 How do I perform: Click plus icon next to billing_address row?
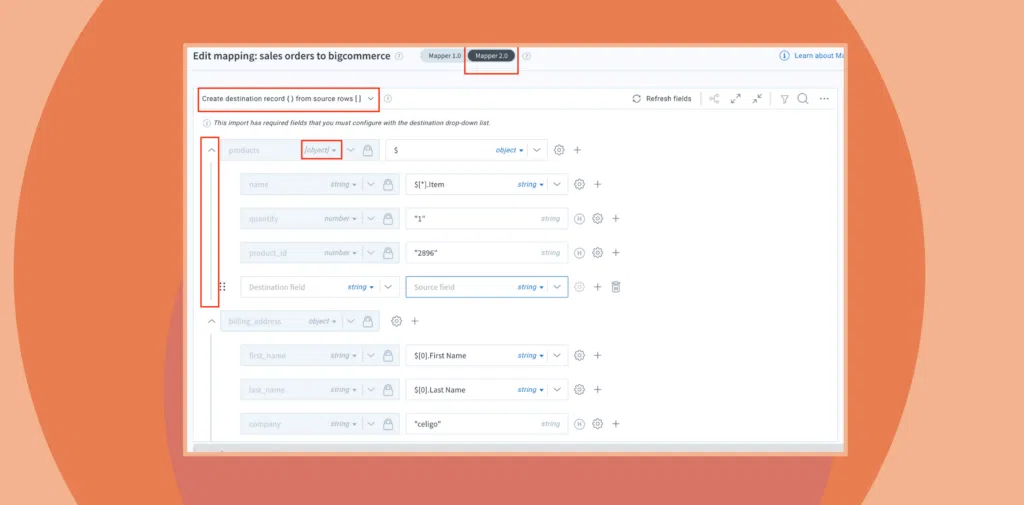pos(415,322)
